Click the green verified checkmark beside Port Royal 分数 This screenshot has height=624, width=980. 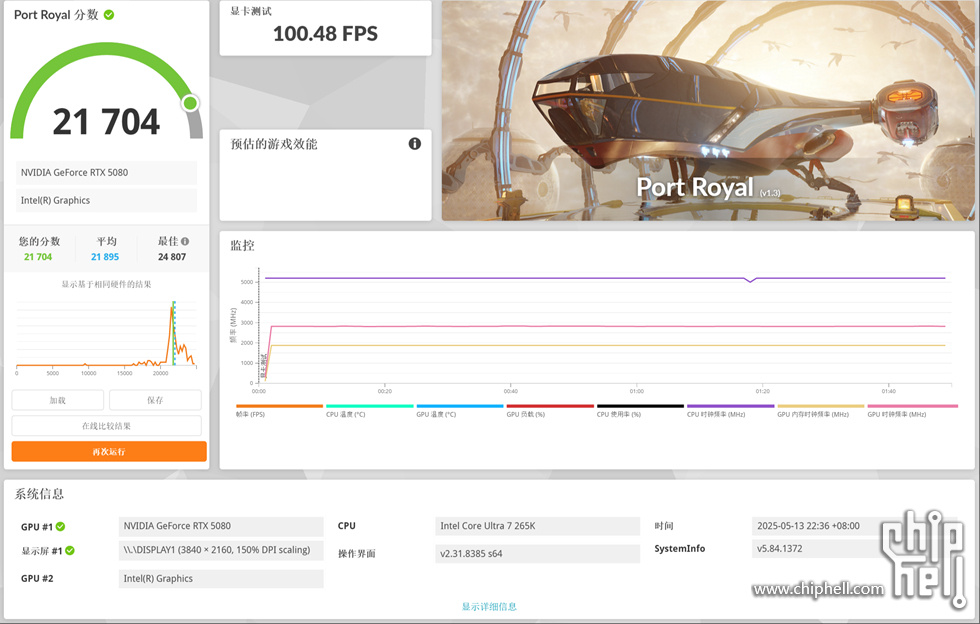(109, 14)
